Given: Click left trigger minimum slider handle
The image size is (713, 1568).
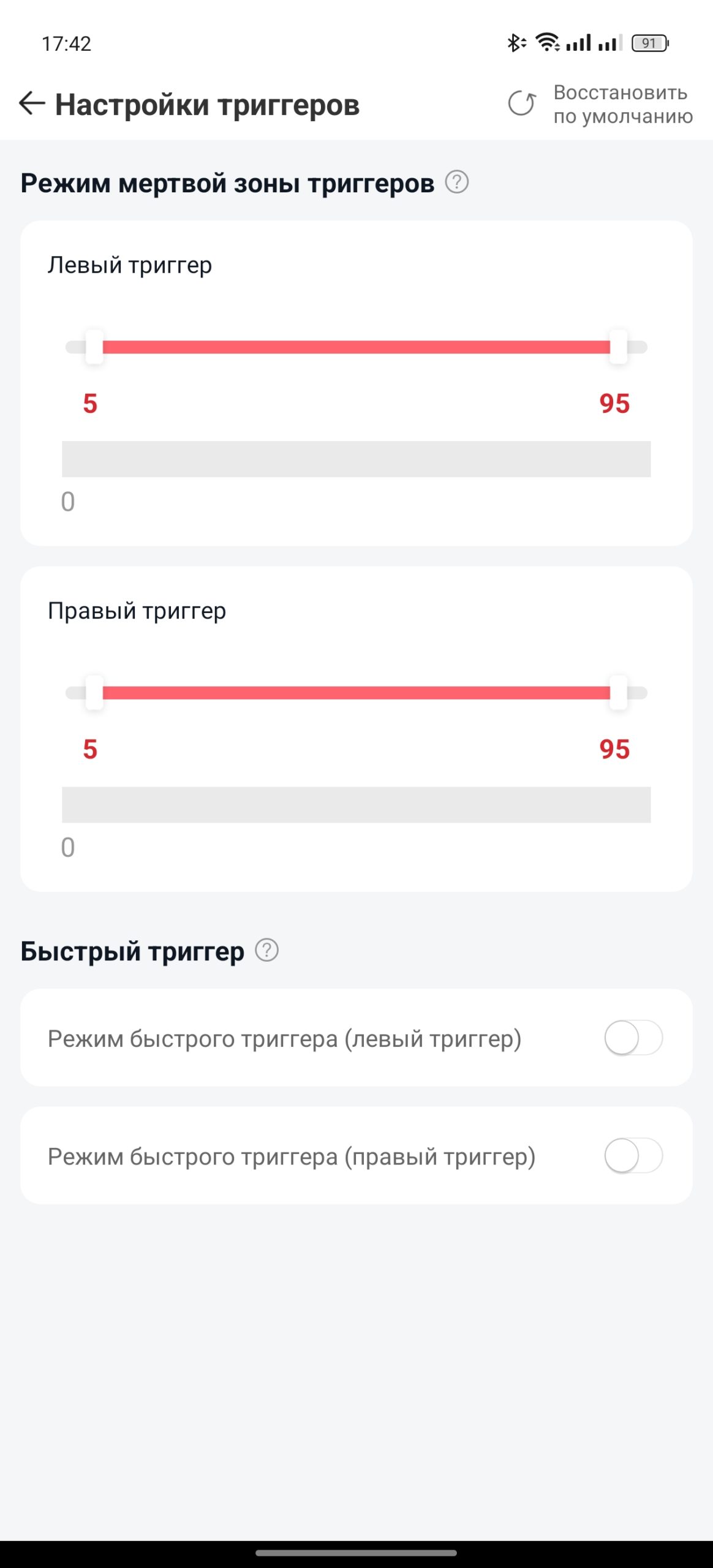Looking at the screenshot, I should [x=94, y=347].
